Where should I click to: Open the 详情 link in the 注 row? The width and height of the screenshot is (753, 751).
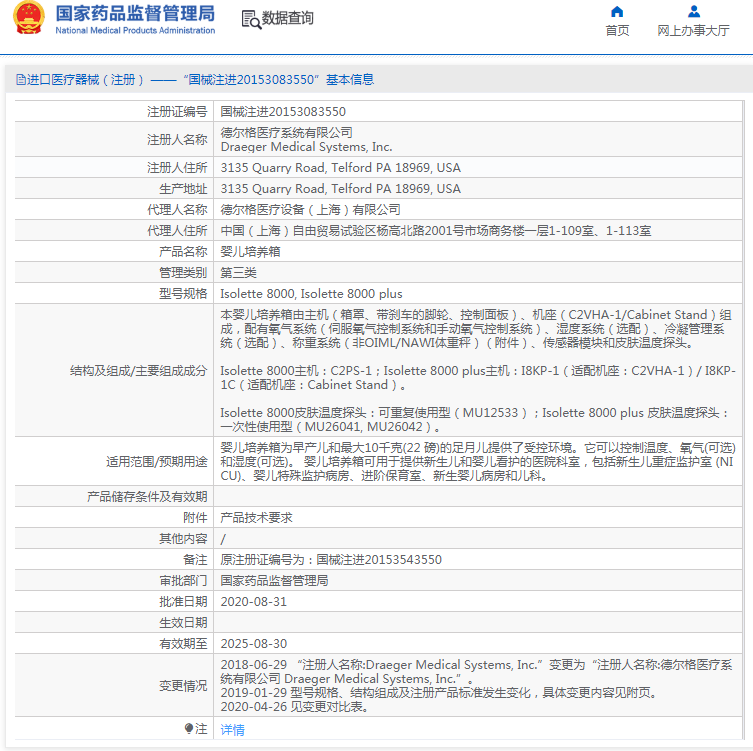tap(232, 730)
